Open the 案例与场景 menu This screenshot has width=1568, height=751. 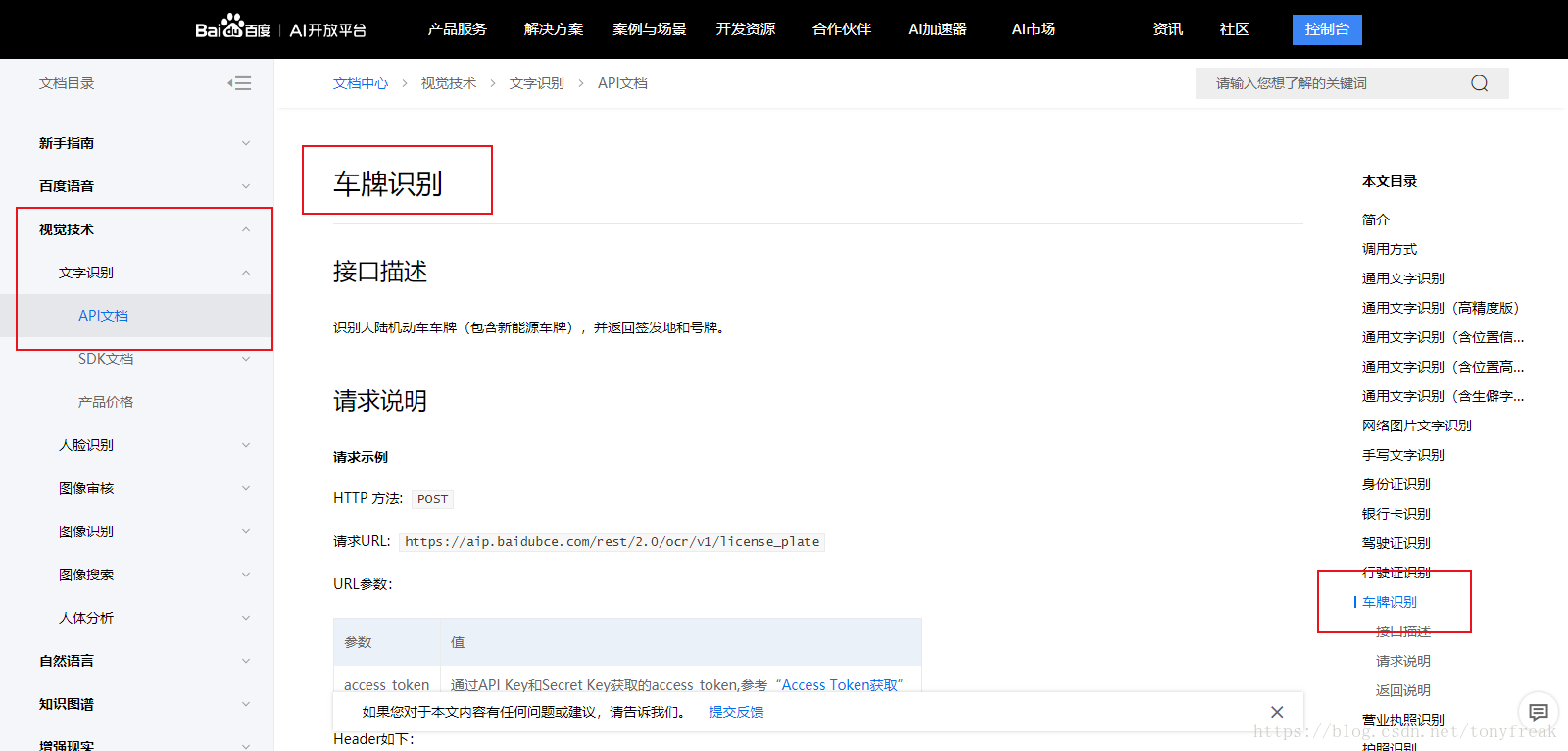click(649, 29)
